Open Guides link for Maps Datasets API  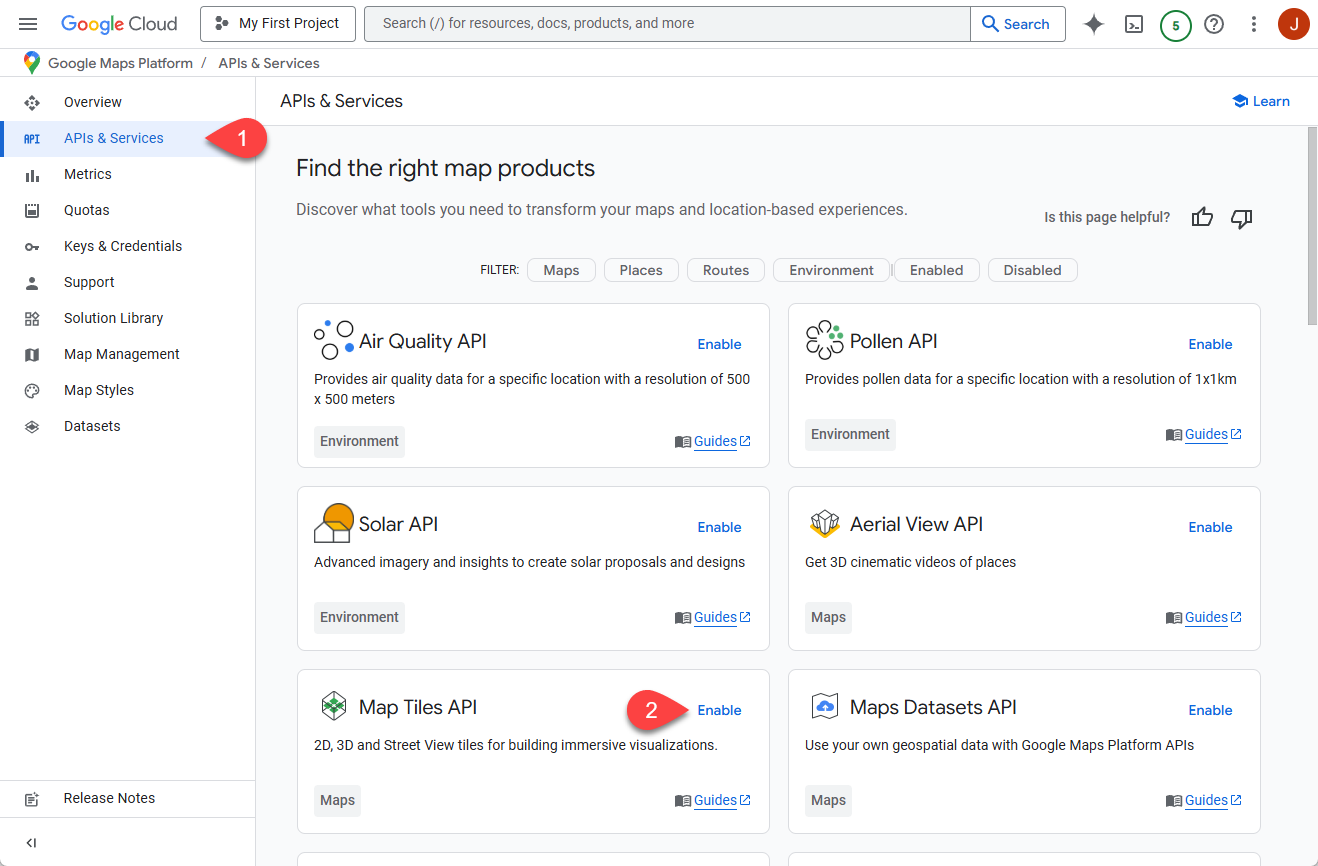click(x=1204, y=800)
